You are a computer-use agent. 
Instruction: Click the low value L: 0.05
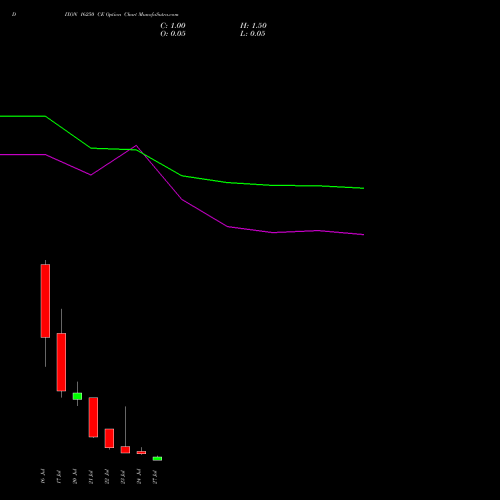click(252, 34)
